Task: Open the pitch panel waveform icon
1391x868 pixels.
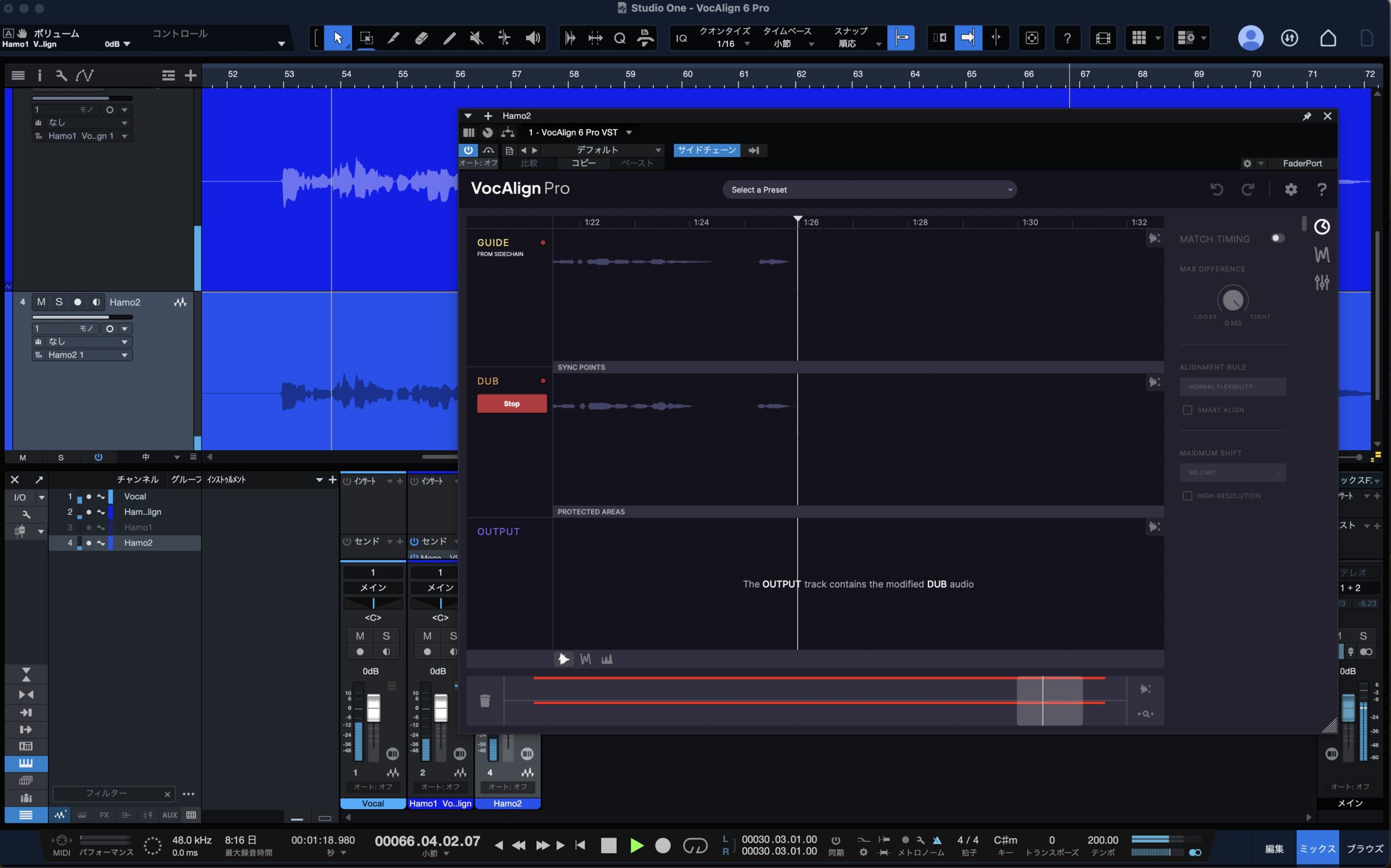Action: [1321, 254]
